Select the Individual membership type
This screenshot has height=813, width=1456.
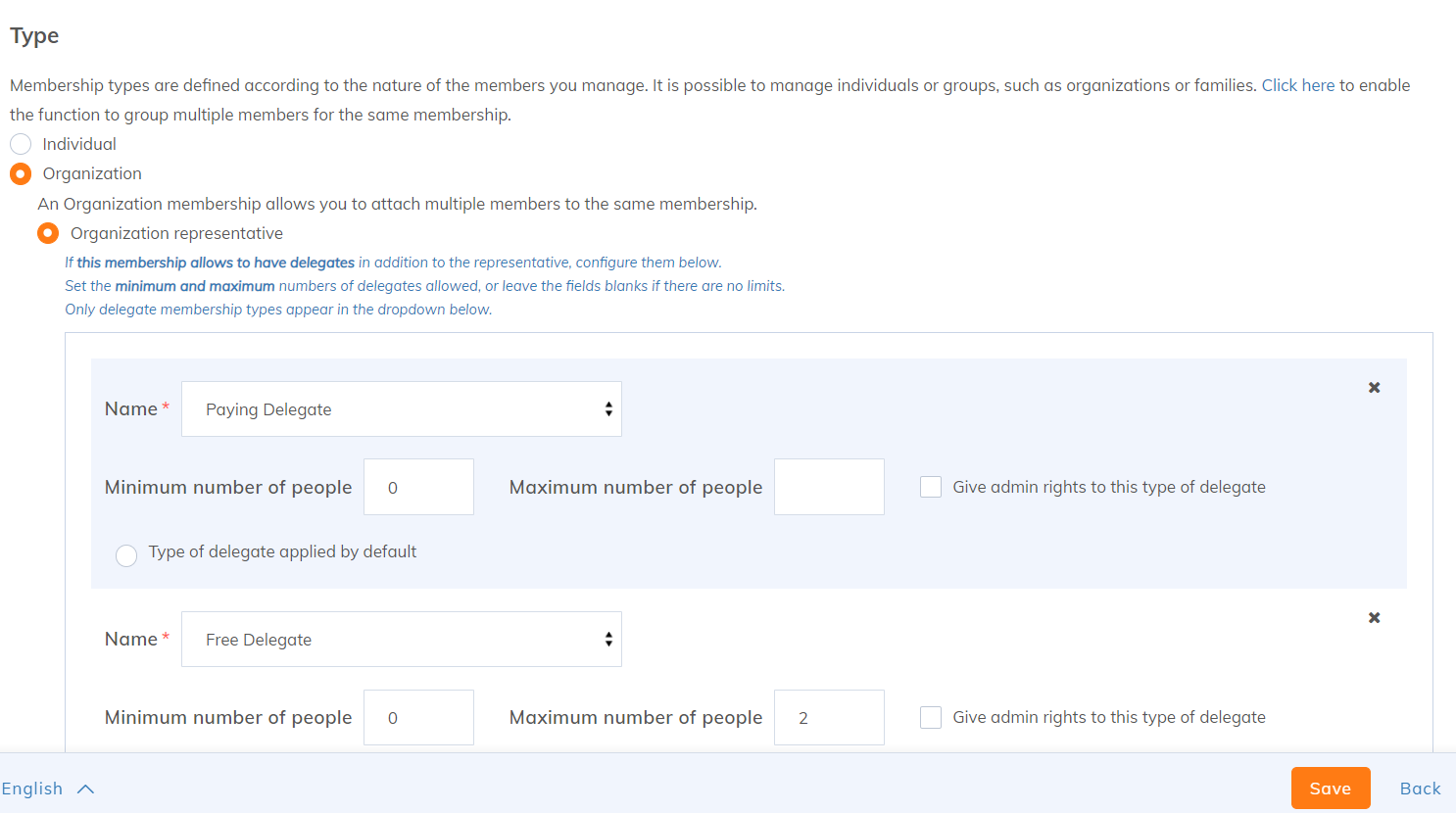21,144
